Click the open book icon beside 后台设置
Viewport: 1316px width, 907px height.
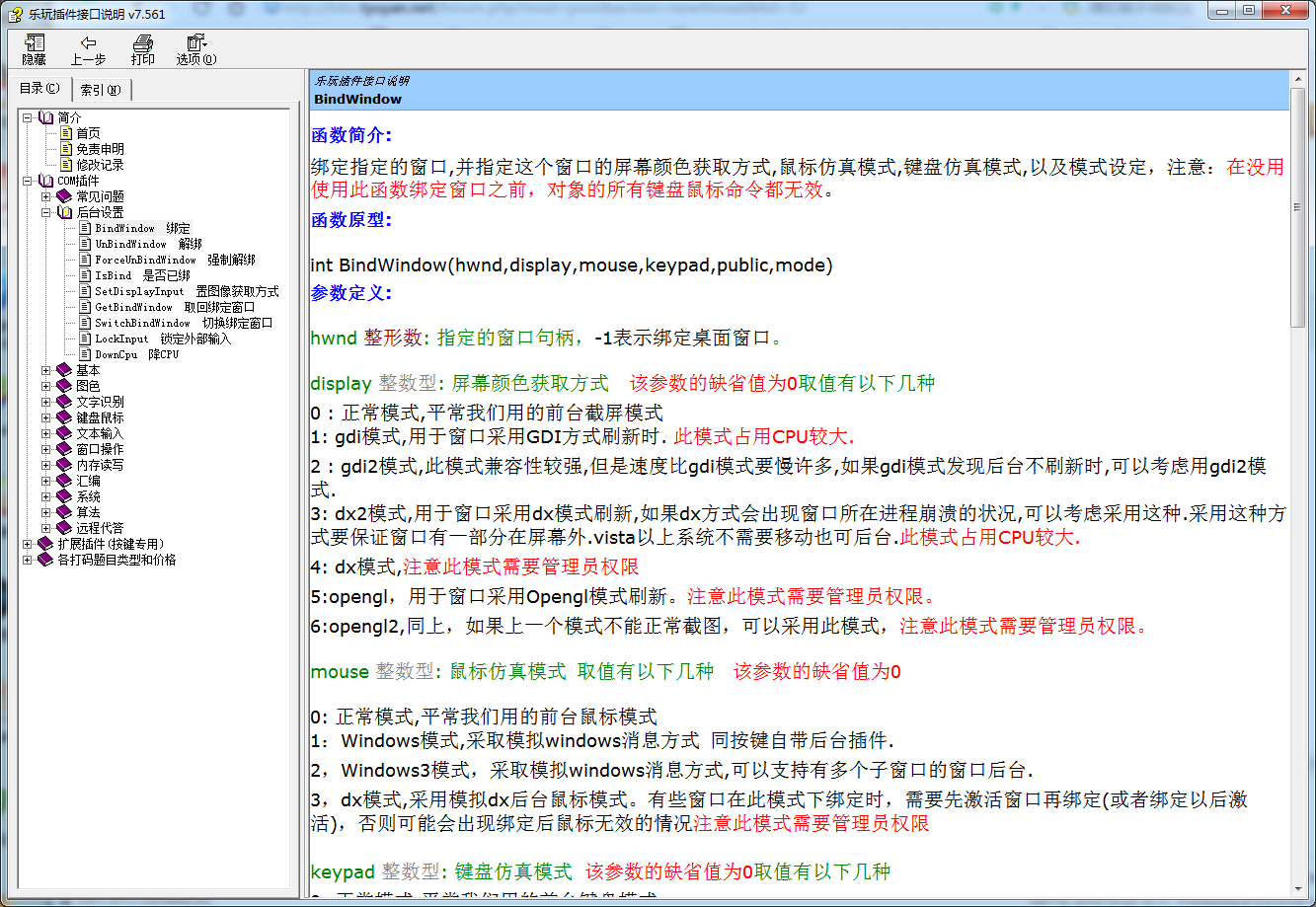click(x=64, y=212)
